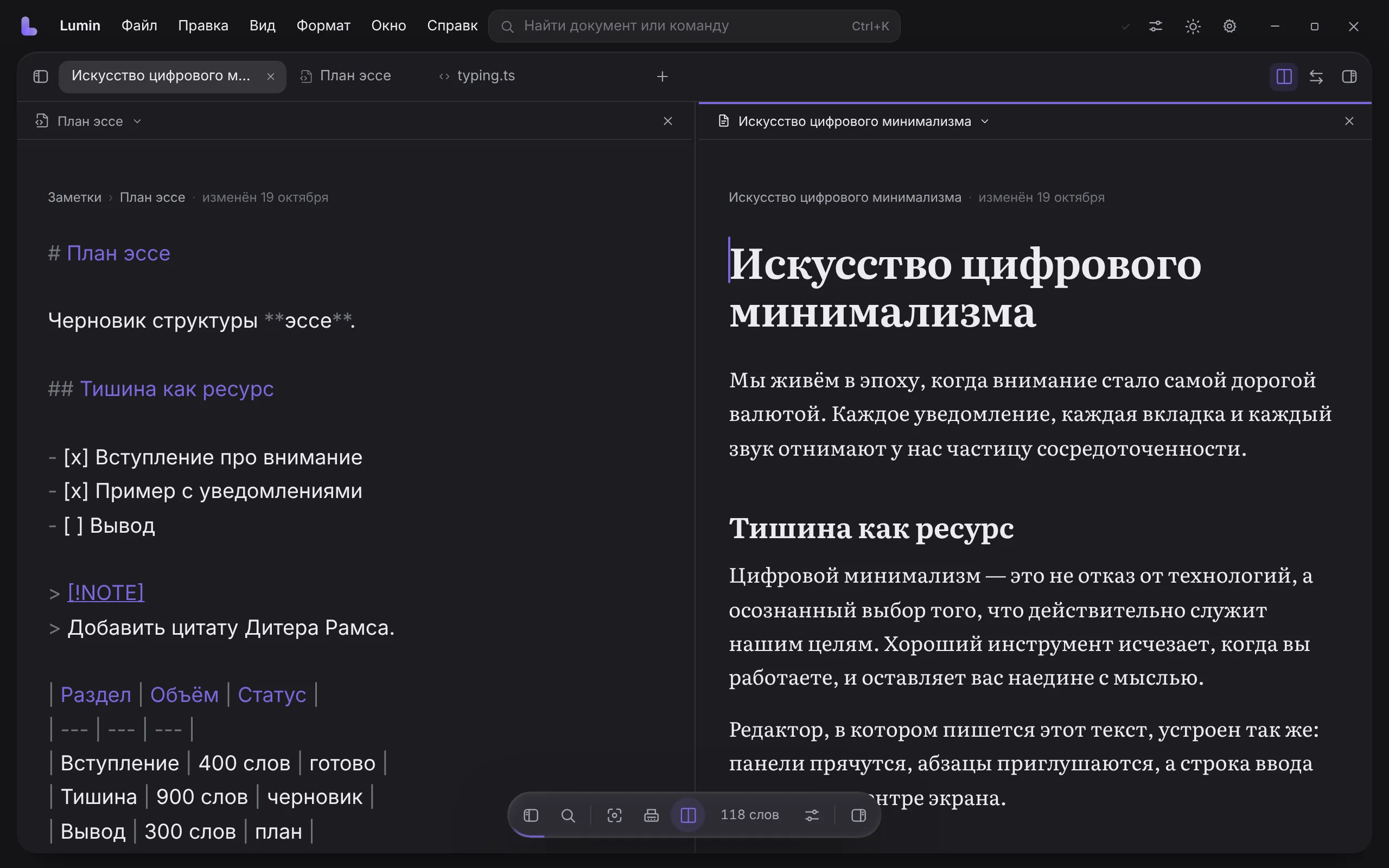Click the '900 слов' table cell
The width and height of the screenshot is (1389, 868).
[202, 797]
